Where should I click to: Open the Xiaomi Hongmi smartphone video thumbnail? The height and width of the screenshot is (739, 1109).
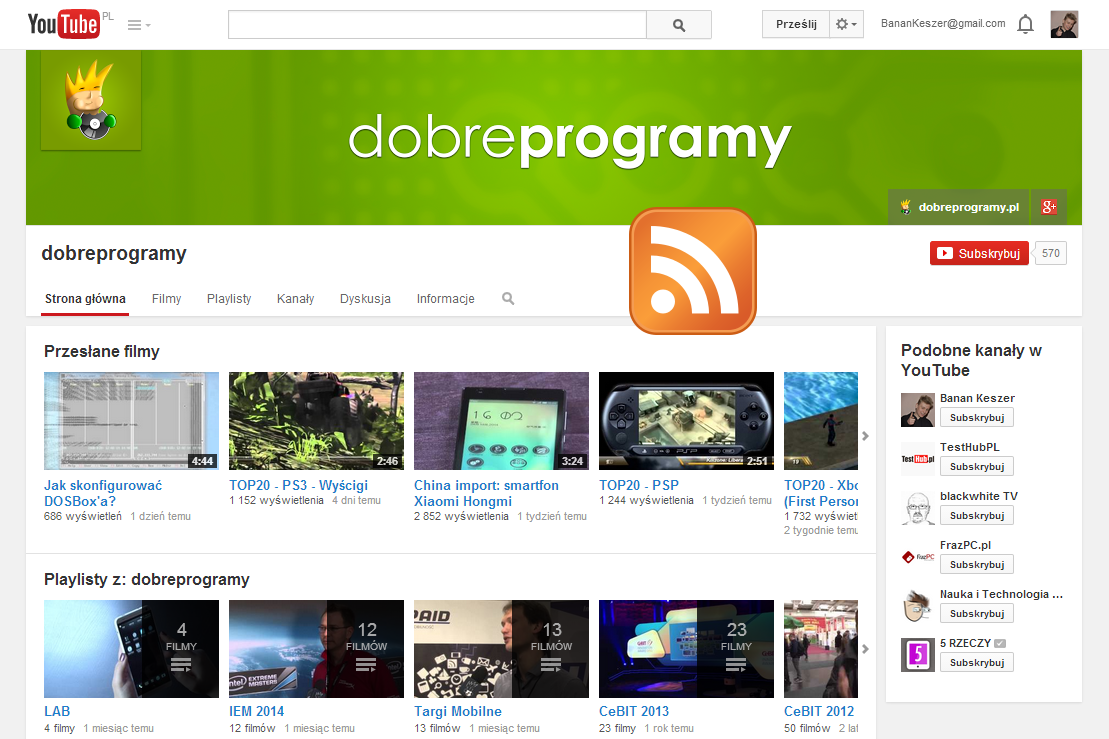(501, 421)
